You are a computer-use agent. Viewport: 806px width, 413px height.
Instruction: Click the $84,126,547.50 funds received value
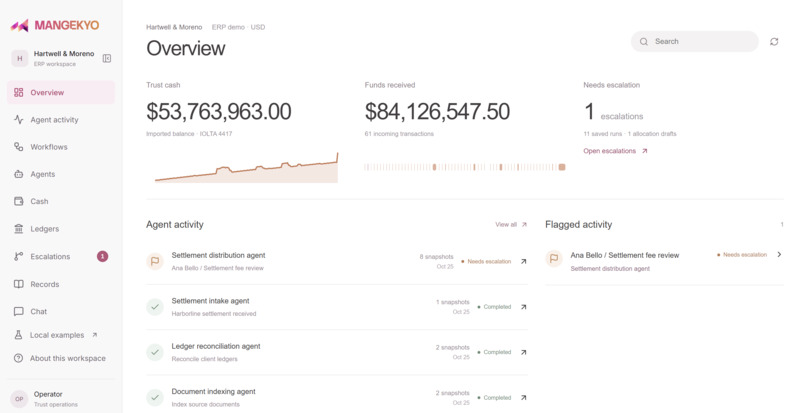point(437,112)
